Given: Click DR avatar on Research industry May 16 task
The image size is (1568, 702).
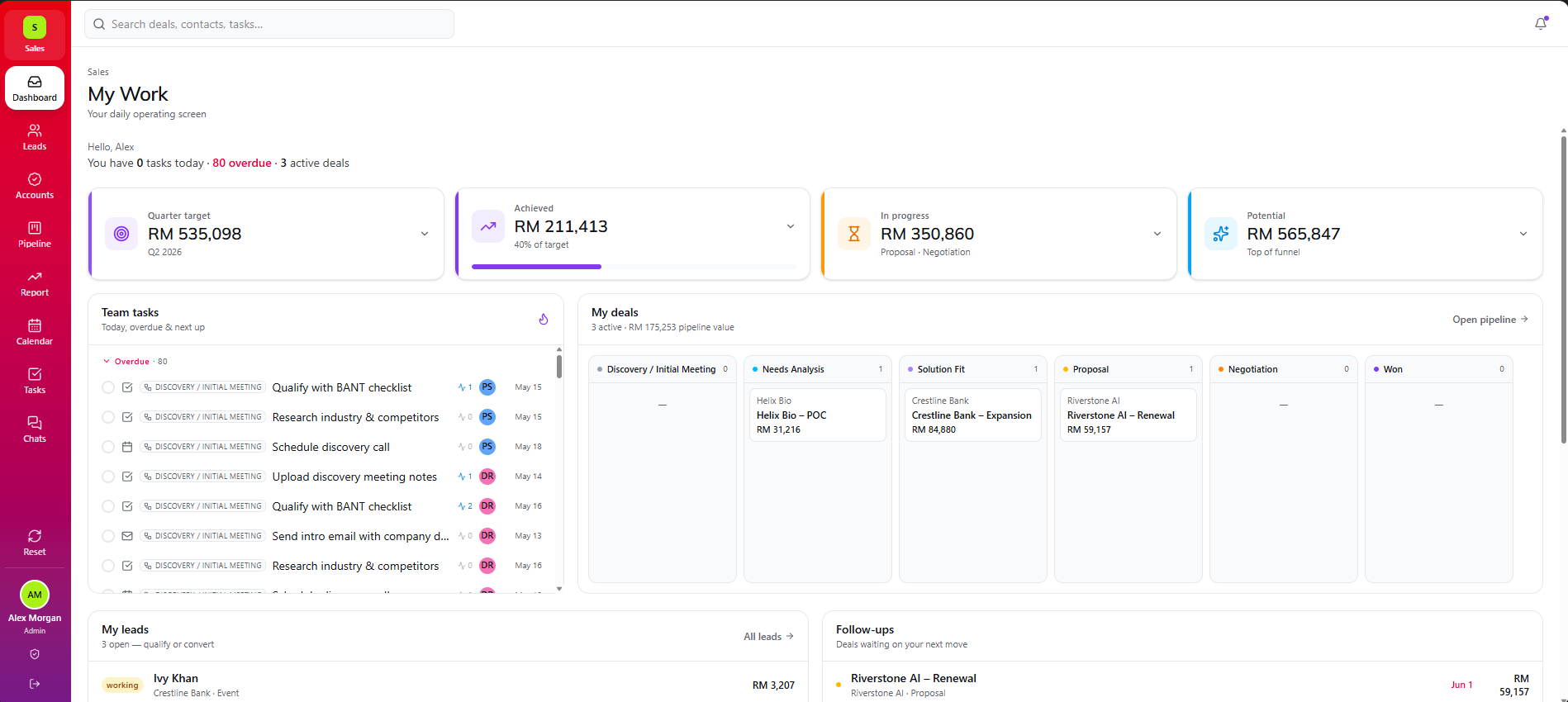Looking at the screenshot, I should [487, 566].
